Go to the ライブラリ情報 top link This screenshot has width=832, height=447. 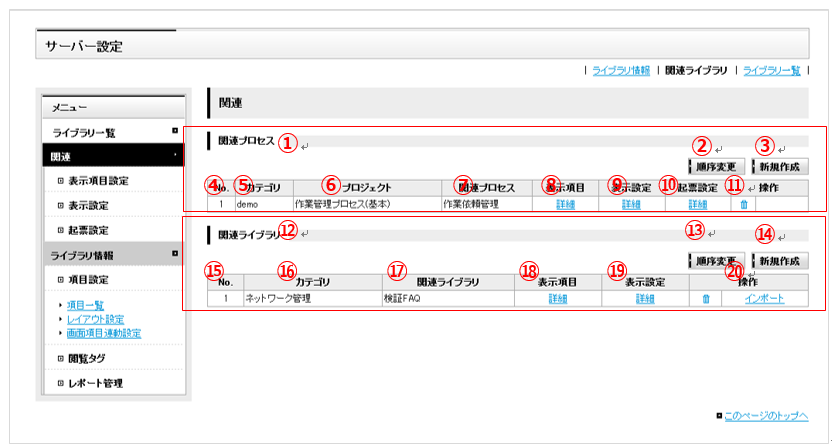pos(621,71)
